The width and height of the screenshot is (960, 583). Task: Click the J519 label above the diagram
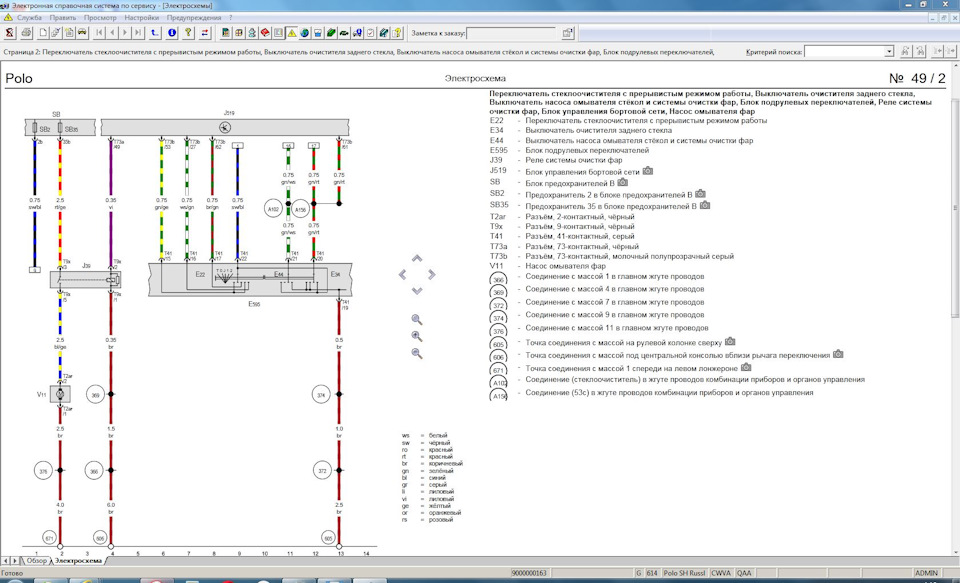pos(229,113)
